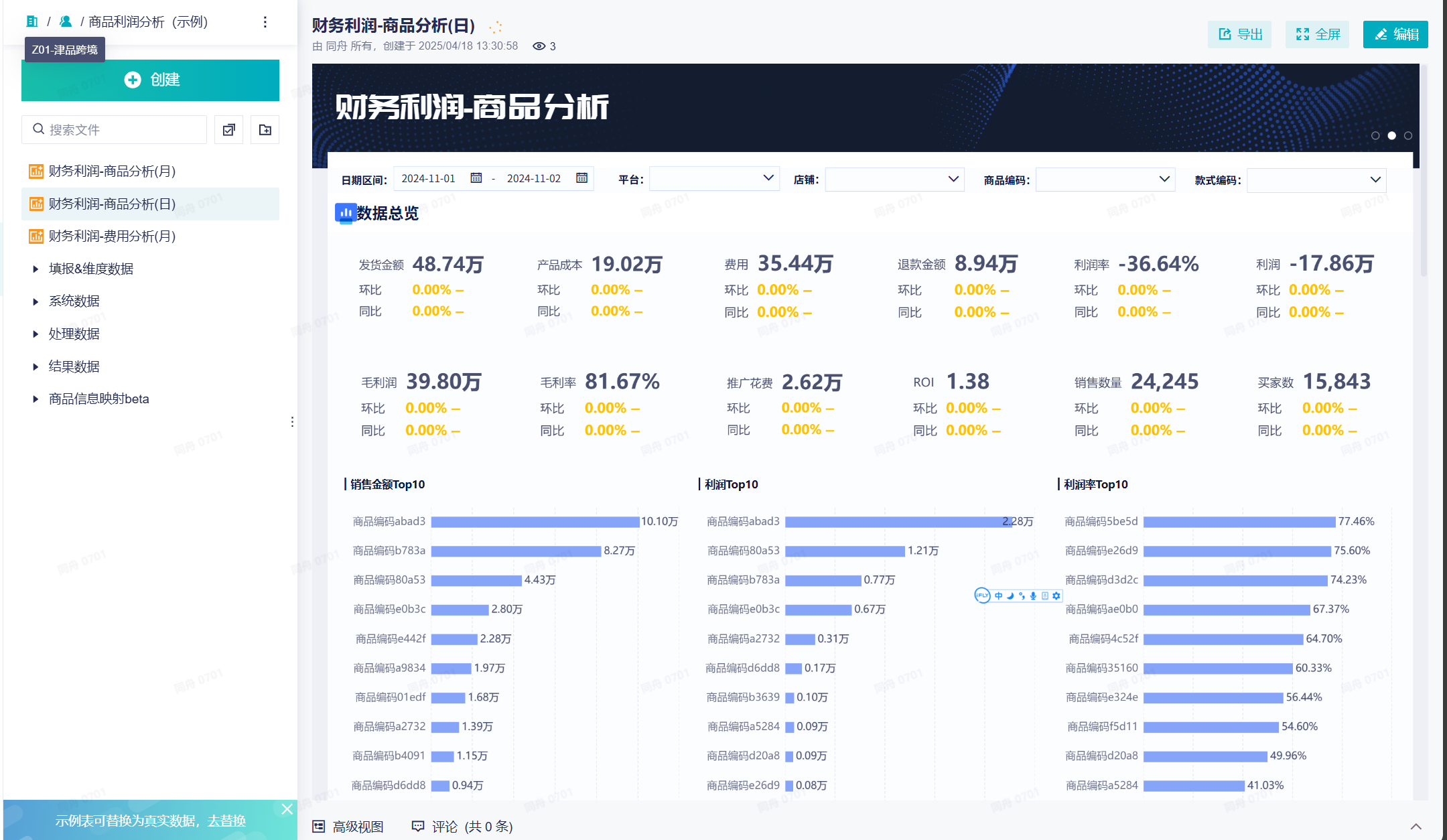Click the new folder icon
Image resolution: width=1447 pixels, height=840 pixels.
(x=265, y=129)
